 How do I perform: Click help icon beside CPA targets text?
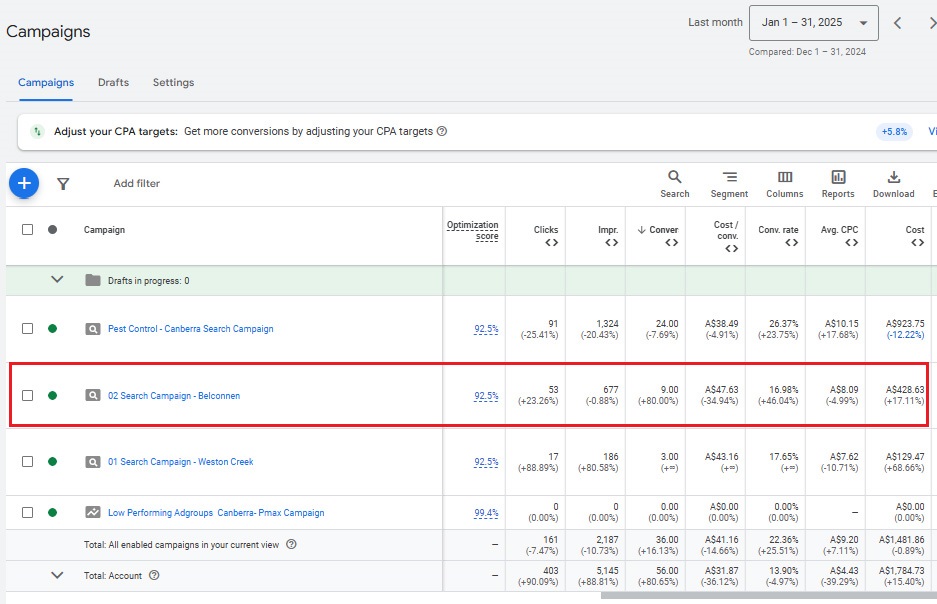pyautogui.click(x=442, y=131)
